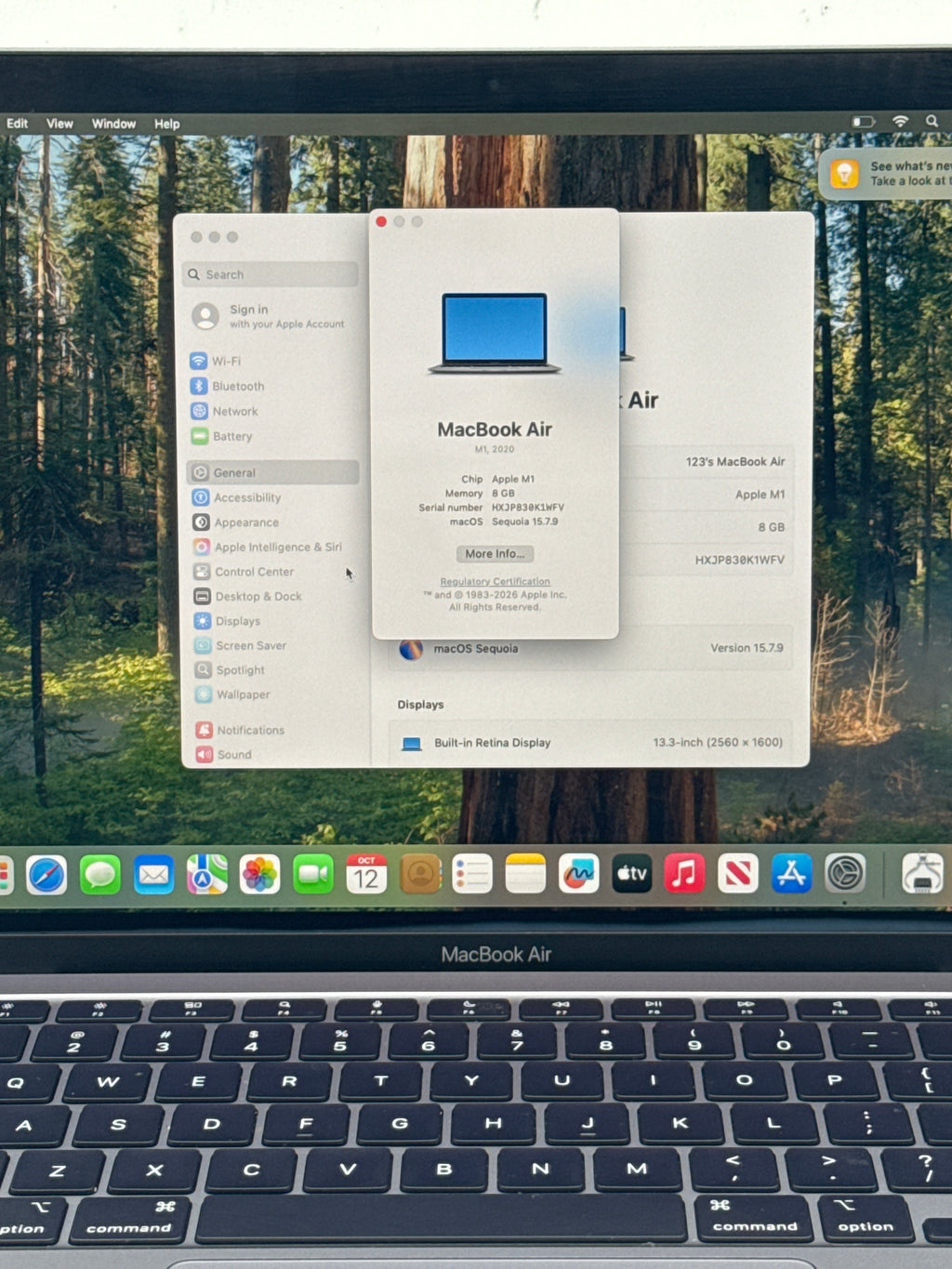Launch Reminders from the Dock
The image size is (952, 1269).
(472, 875)
